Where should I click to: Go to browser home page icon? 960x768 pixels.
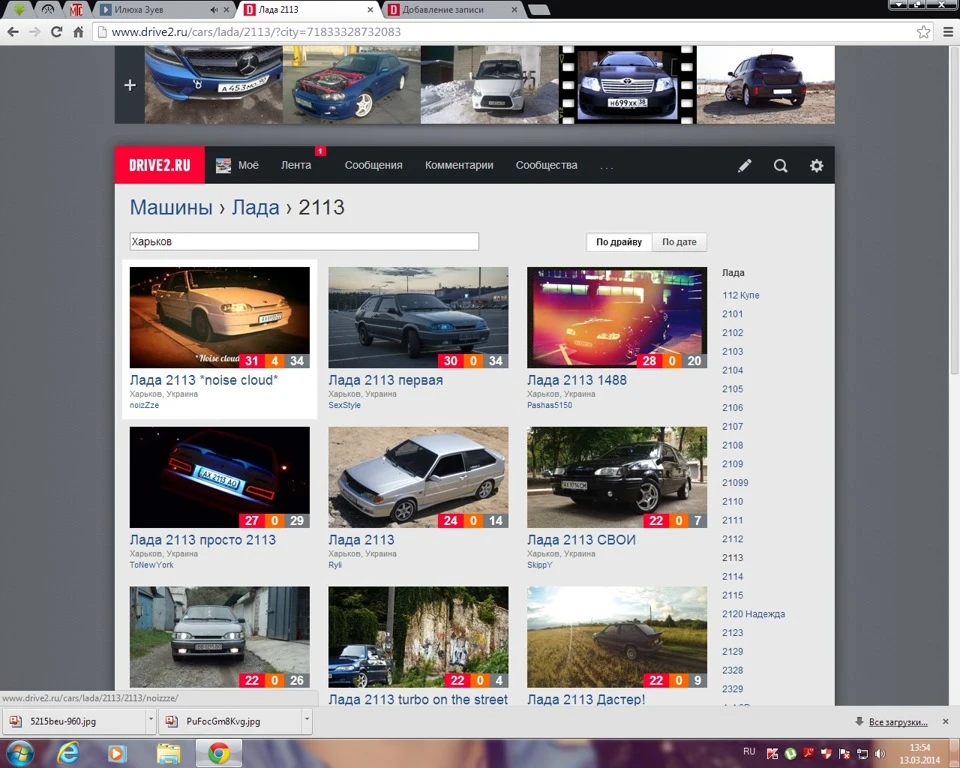tap(78, 32)
